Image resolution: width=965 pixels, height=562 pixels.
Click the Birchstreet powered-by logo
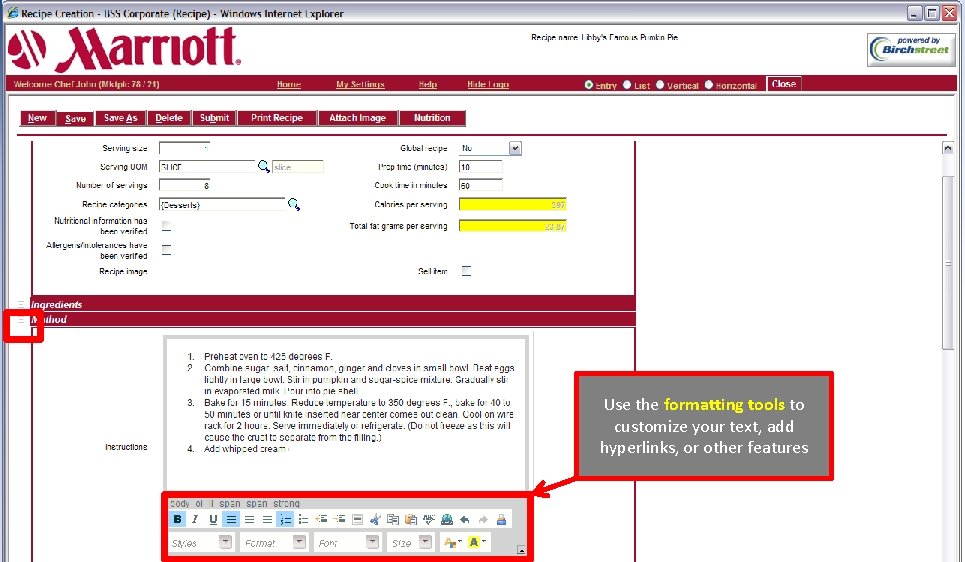(x=911, y=49)
